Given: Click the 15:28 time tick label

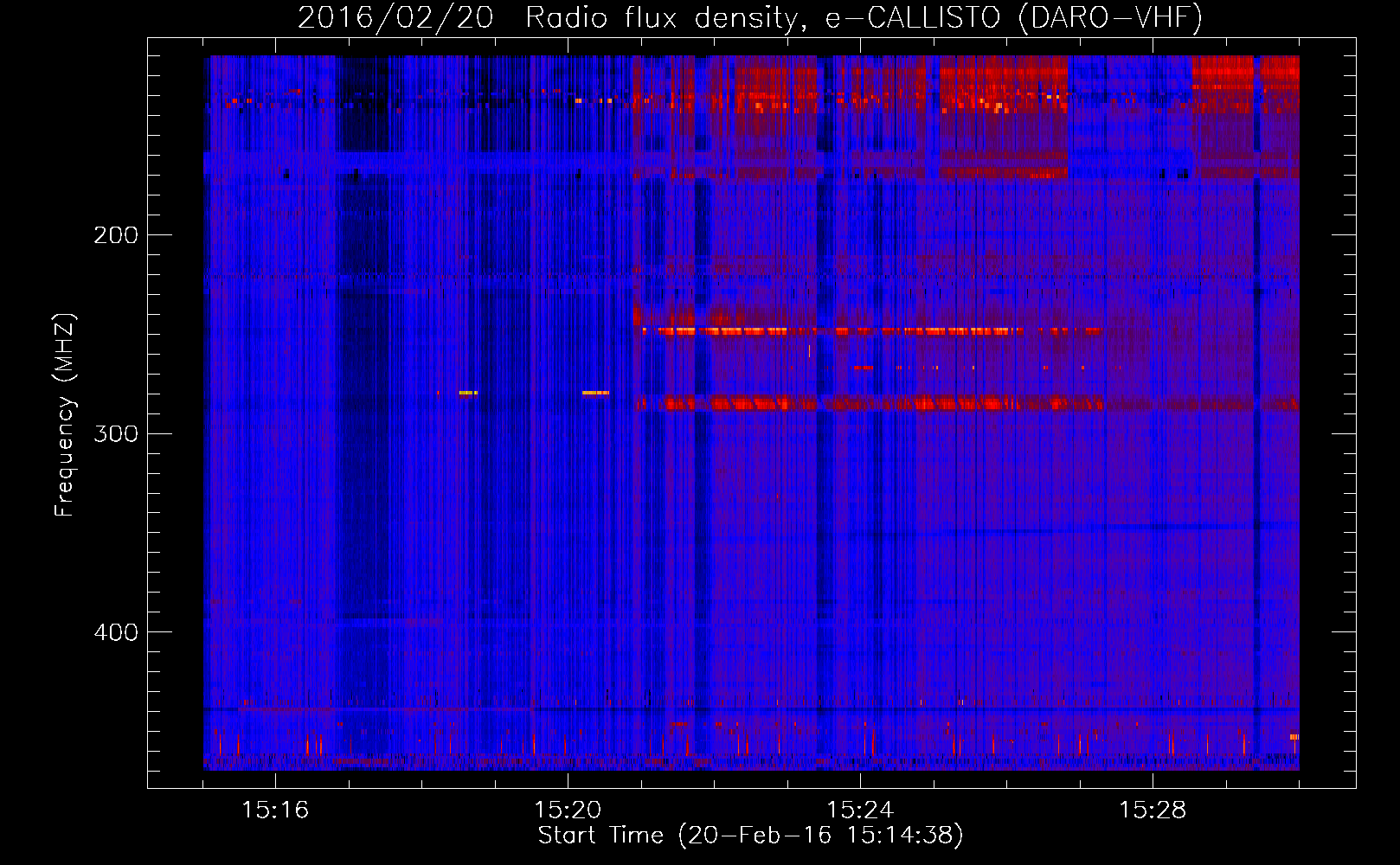Looking at the screenshot, I should tap(1153, 811).
